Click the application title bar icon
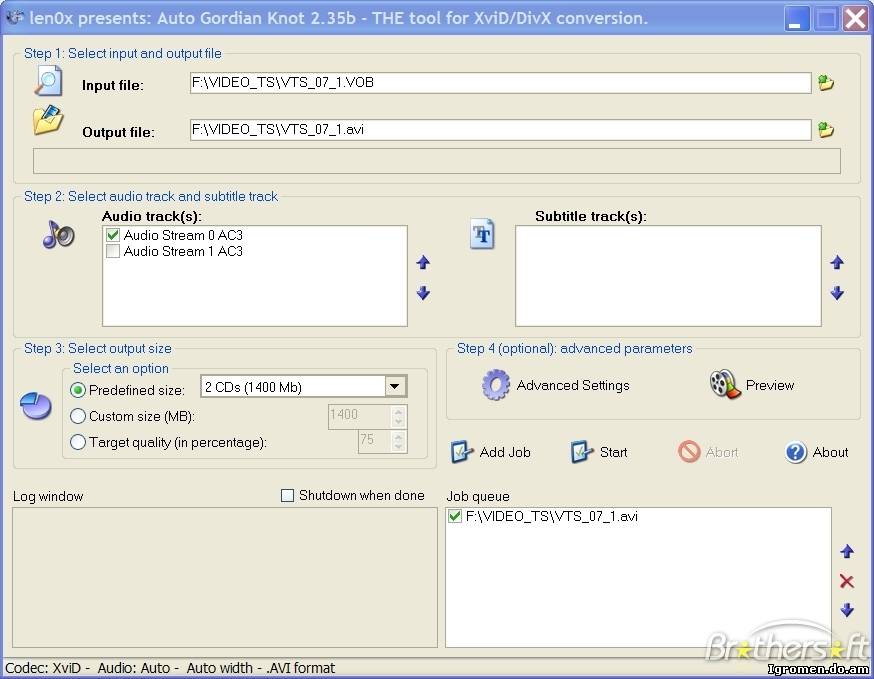874x679 pixels. pyautogui.click(x=14, y=17)
